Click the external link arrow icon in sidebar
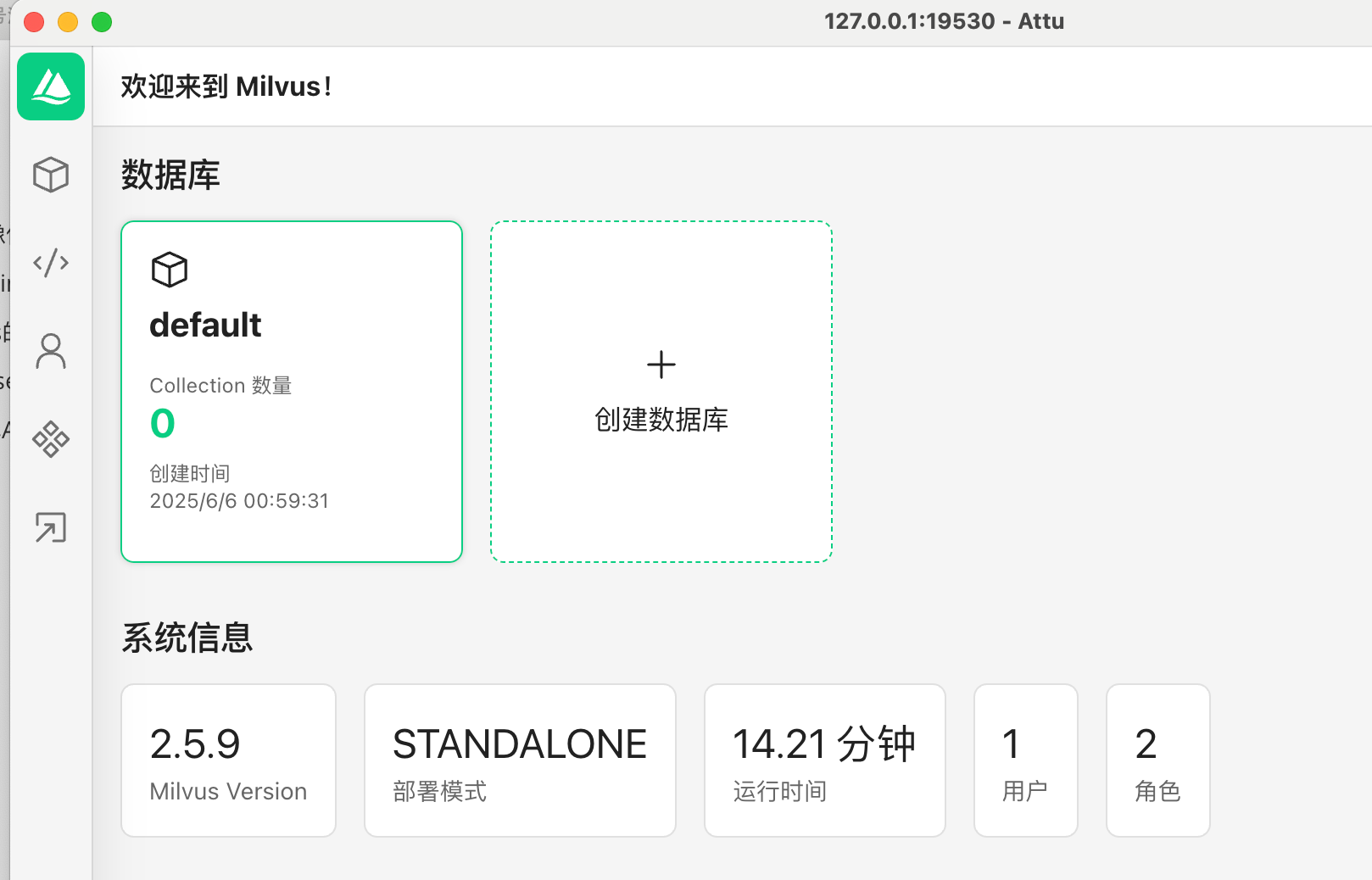The image size is (1372, 880). [51, 527]
